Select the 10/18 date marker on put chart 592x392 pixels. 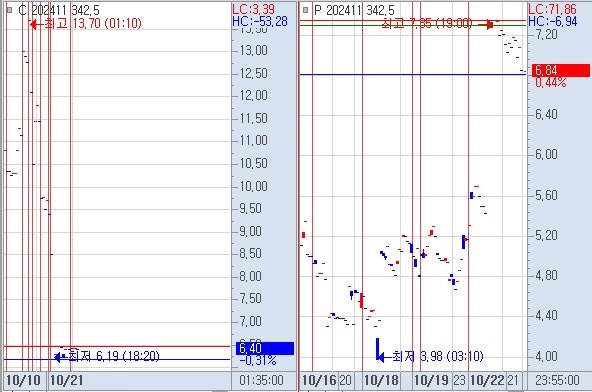click(381, 380)
